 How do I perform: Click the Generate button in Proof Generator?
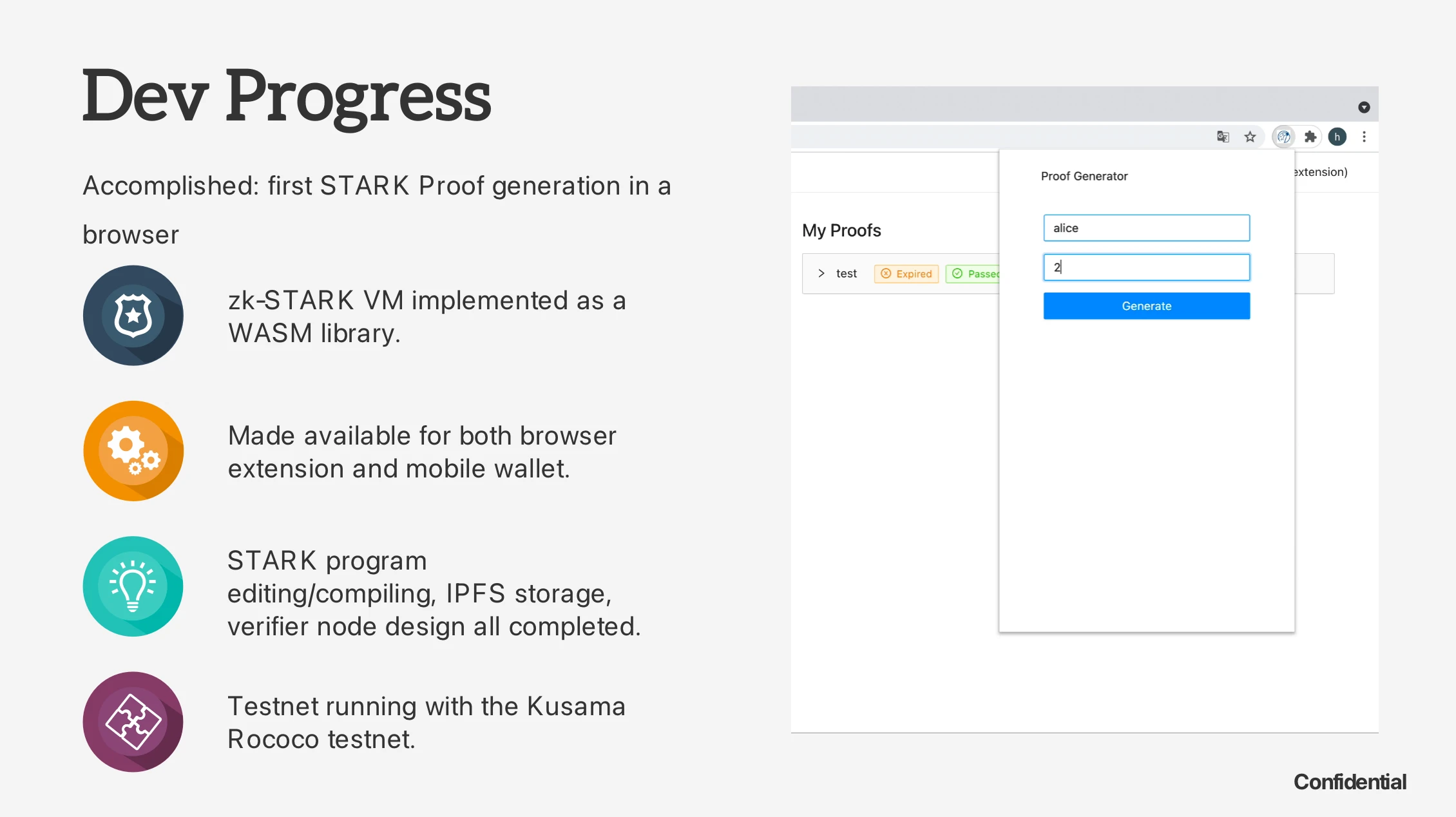click(1147, 306)
